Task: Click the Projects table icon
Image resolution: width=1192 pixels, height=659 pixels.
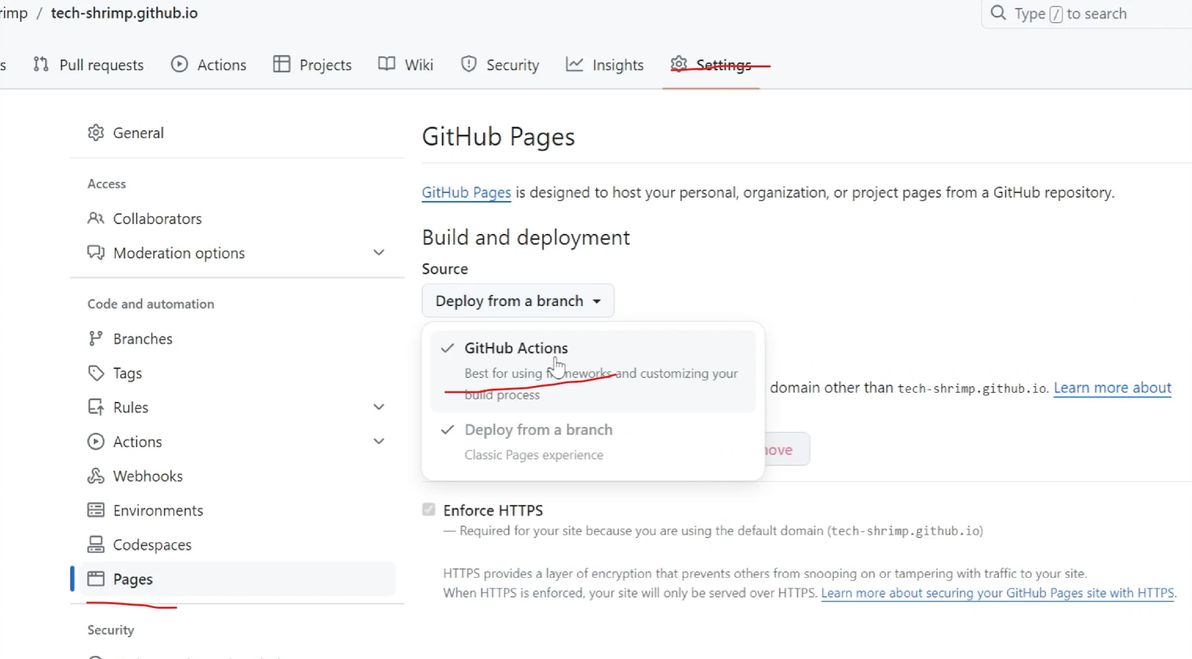Action: click(282, 65)
